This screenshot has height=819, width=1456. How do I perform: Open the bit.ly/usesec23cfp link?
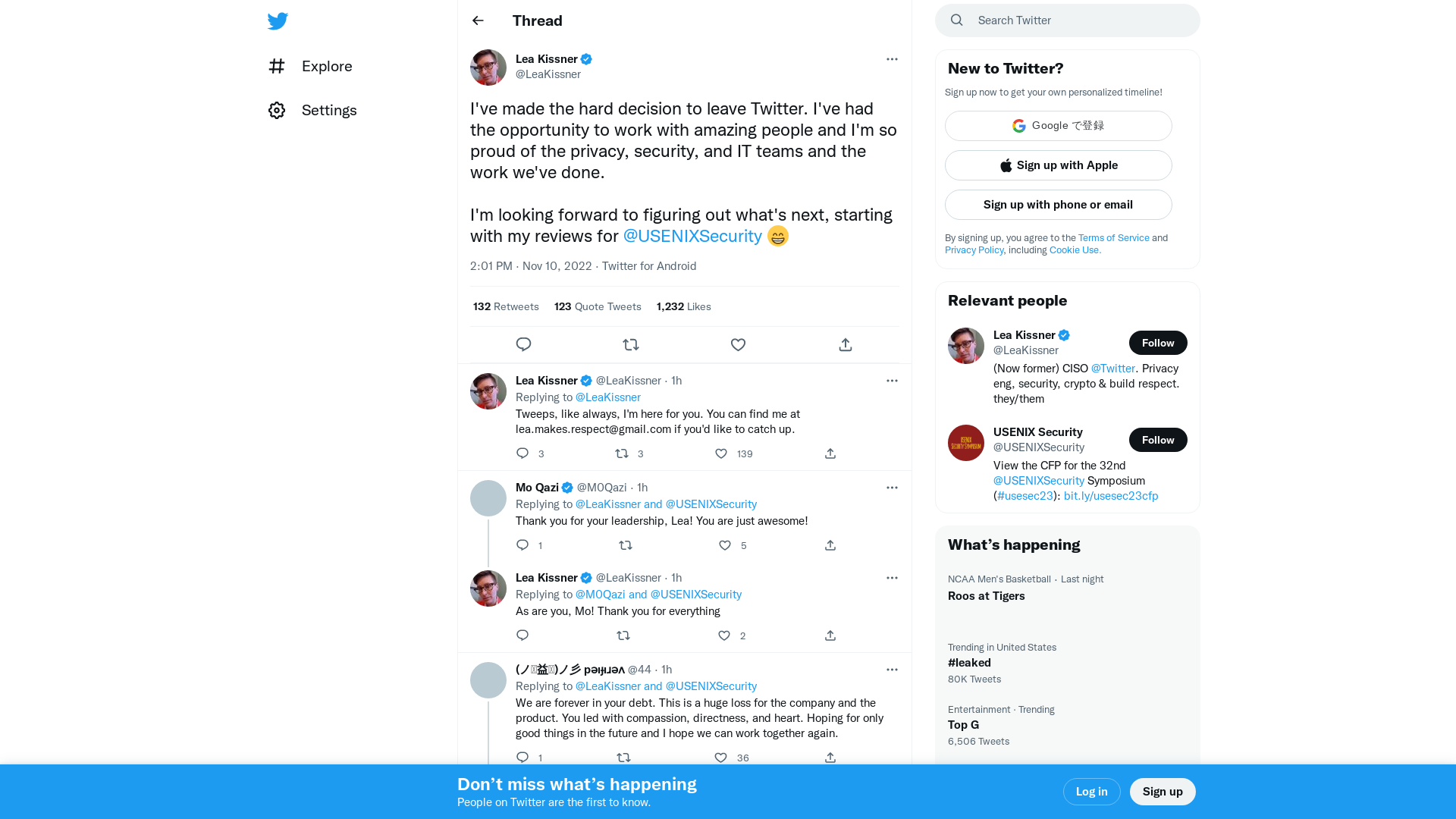(x=1110, y=496)
